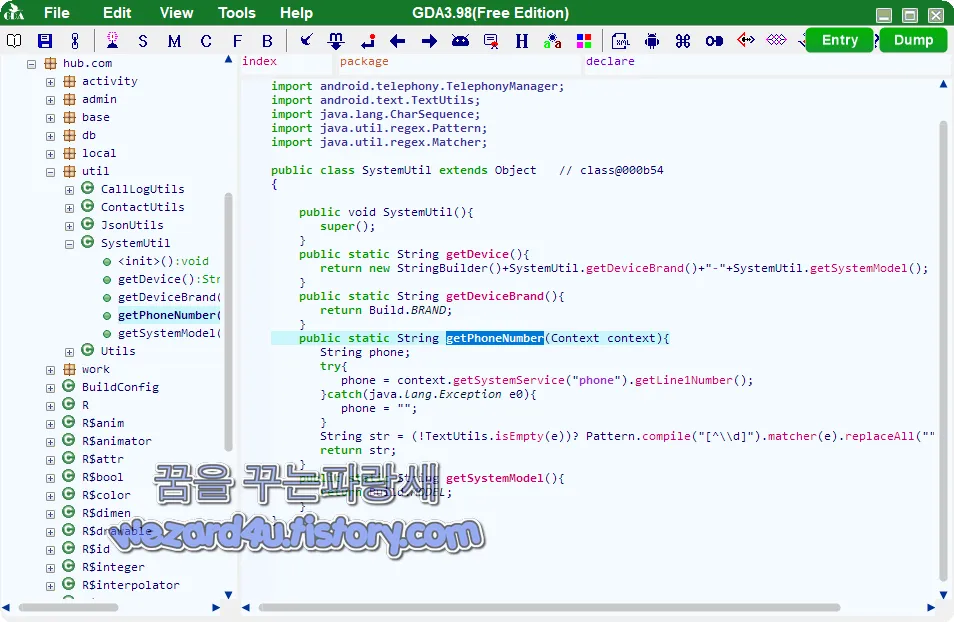Open the Help menu
Screen dimensions: 954x622
[x=296, y=13]
